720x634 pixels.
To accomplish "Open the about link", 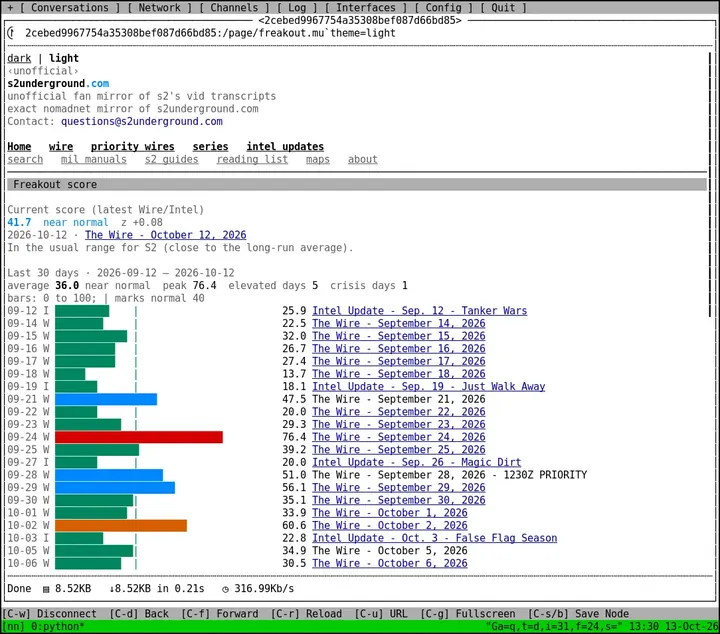I will [x=363, y=159].
